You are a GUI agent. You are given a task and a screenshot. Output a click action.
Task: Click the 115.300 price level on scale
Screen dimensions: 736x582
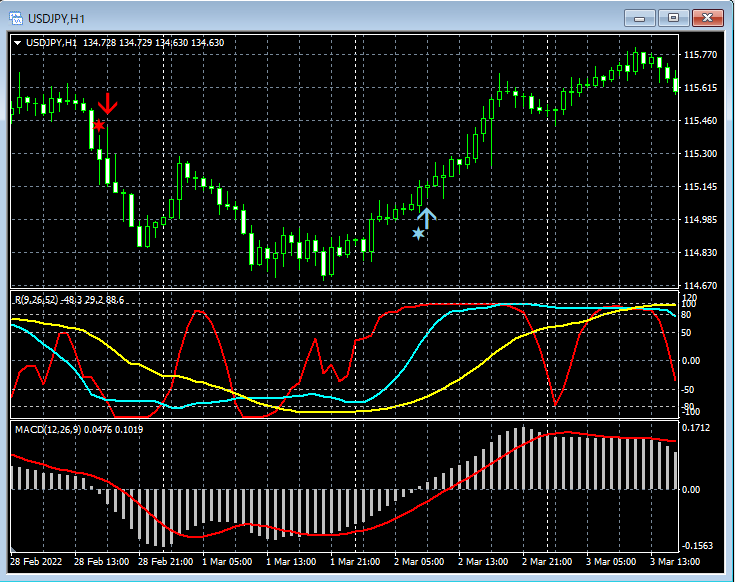[x=700, y=153]
